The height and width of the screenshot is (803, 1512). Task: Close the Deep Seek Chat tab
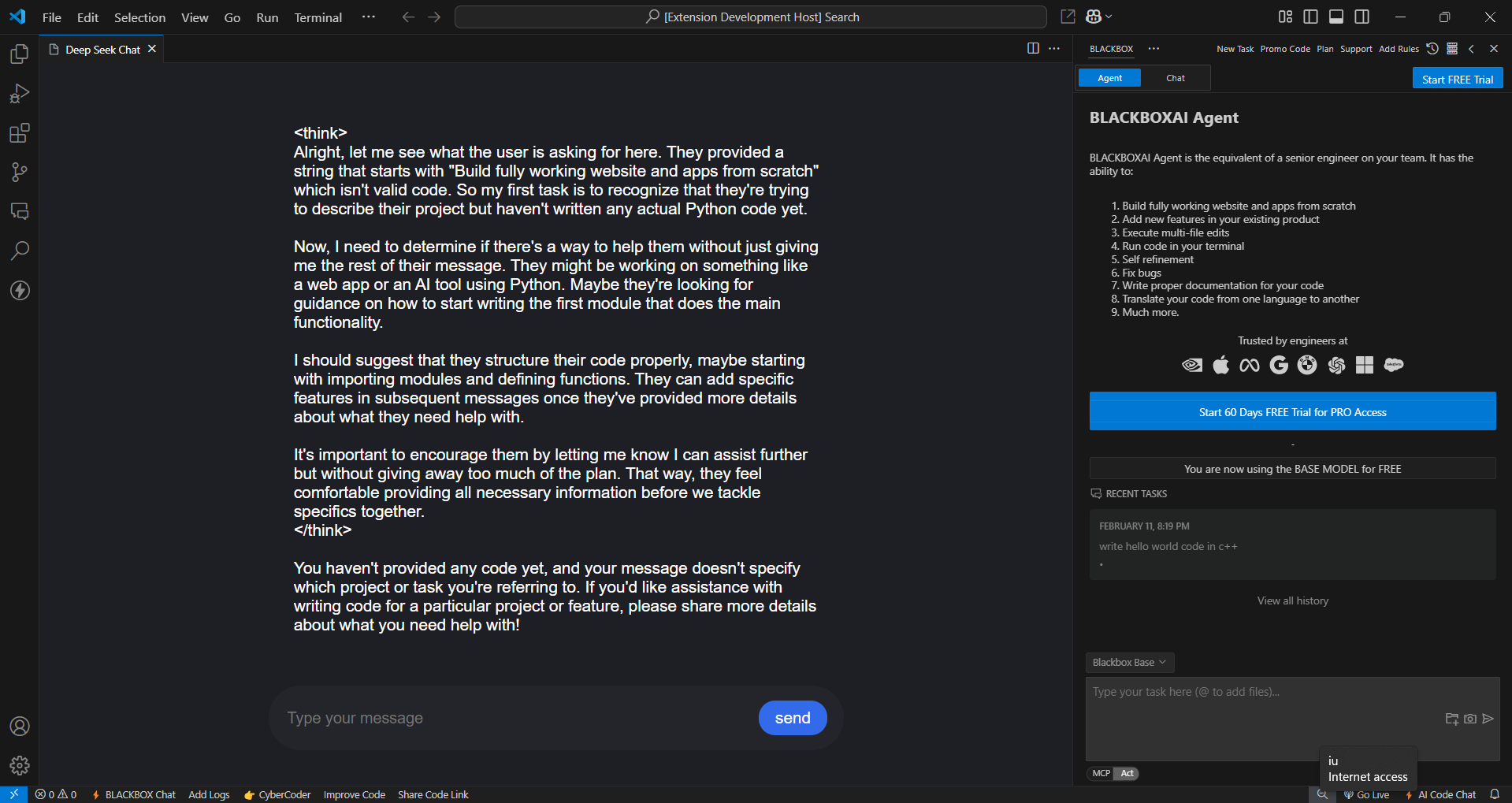pos(152,49)
